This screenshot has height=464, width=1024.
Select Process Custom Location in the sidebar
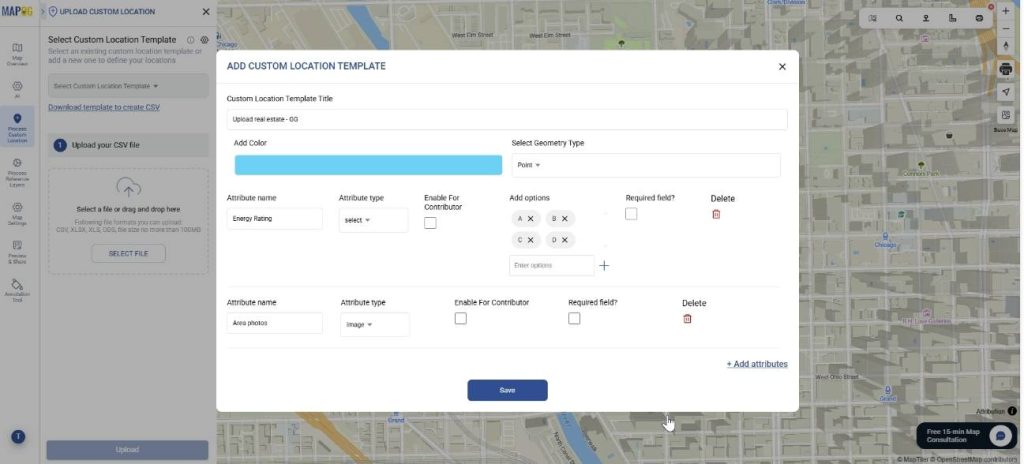pos(17,127)
